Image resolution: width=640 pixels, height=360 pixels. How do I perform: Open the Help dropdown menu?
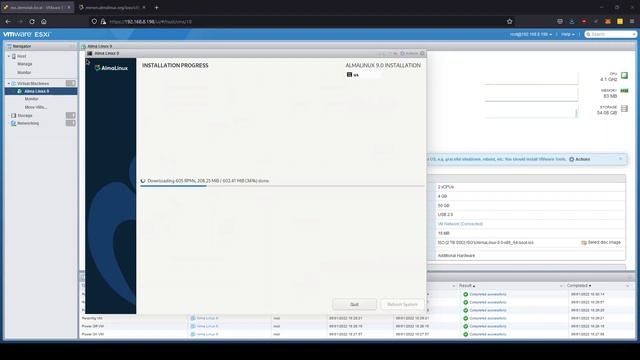pos(568,34)
